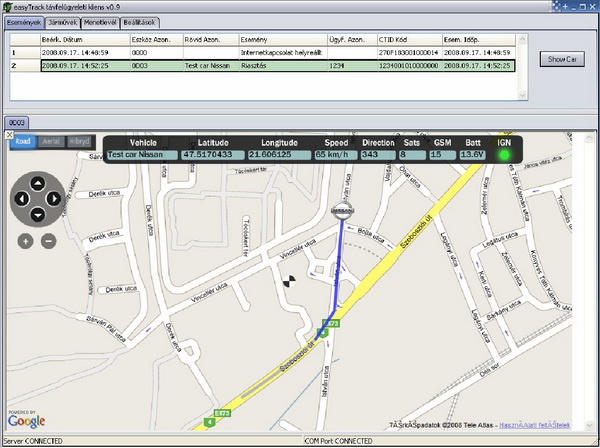
Task: Click the Direction value 343
Action: pyautogui.click(x=378, y=155)
